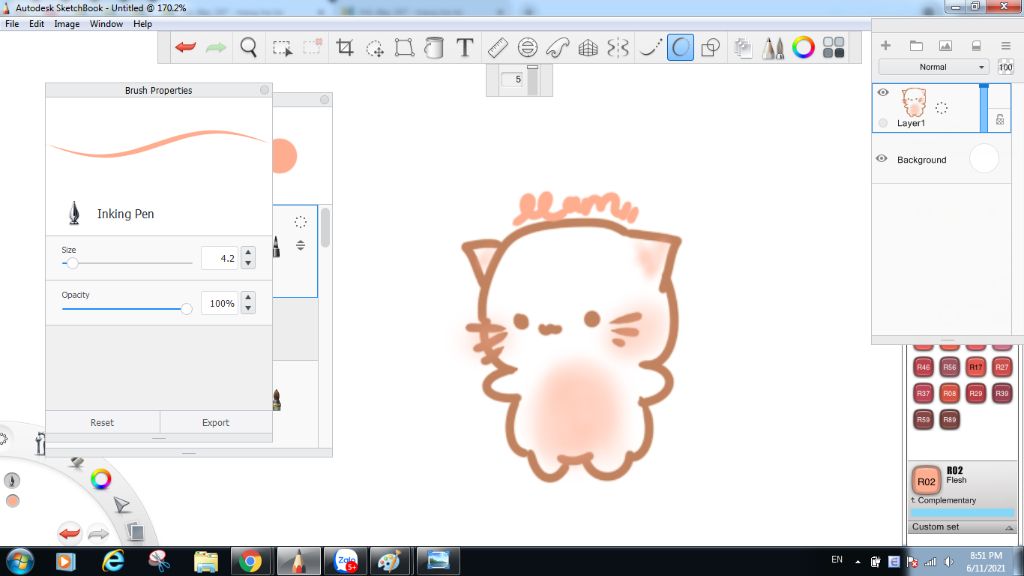Enable the French Curve tool
Viewport: 1024px width, 576px height.
click(558, 47)
